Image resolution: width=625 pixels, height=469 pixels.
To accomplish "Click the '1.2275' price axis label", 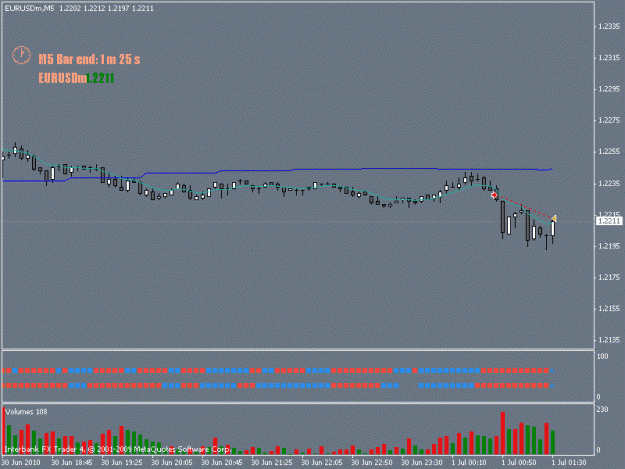I will pyautogui.click(x=609, y=120).
